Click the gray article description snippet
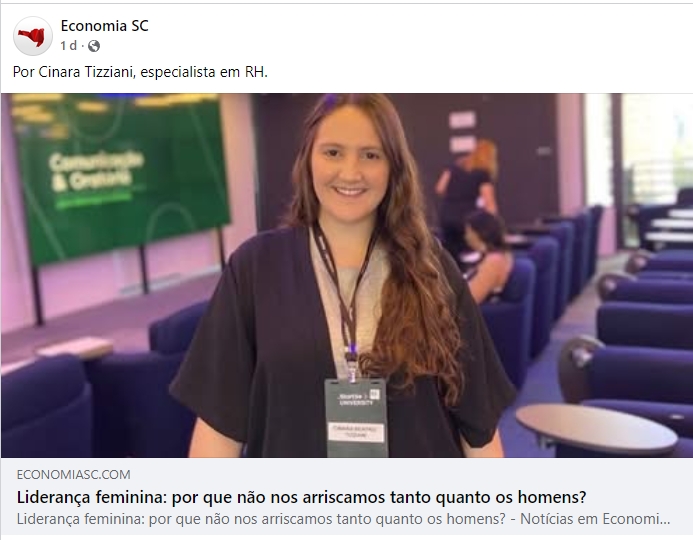The height and width of the screenshot is (540, 693). coord(343,519)
